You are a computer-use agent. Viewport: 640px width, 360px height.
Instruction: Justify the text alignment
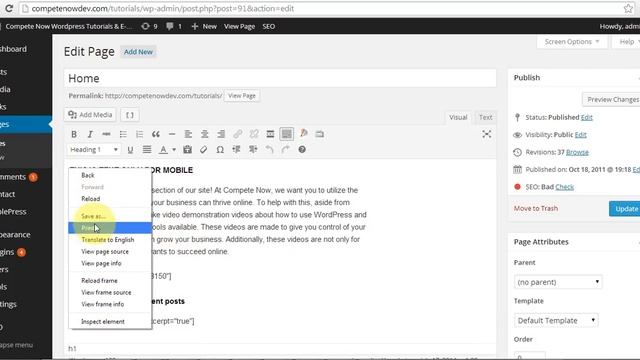click(x=147, y=150)
